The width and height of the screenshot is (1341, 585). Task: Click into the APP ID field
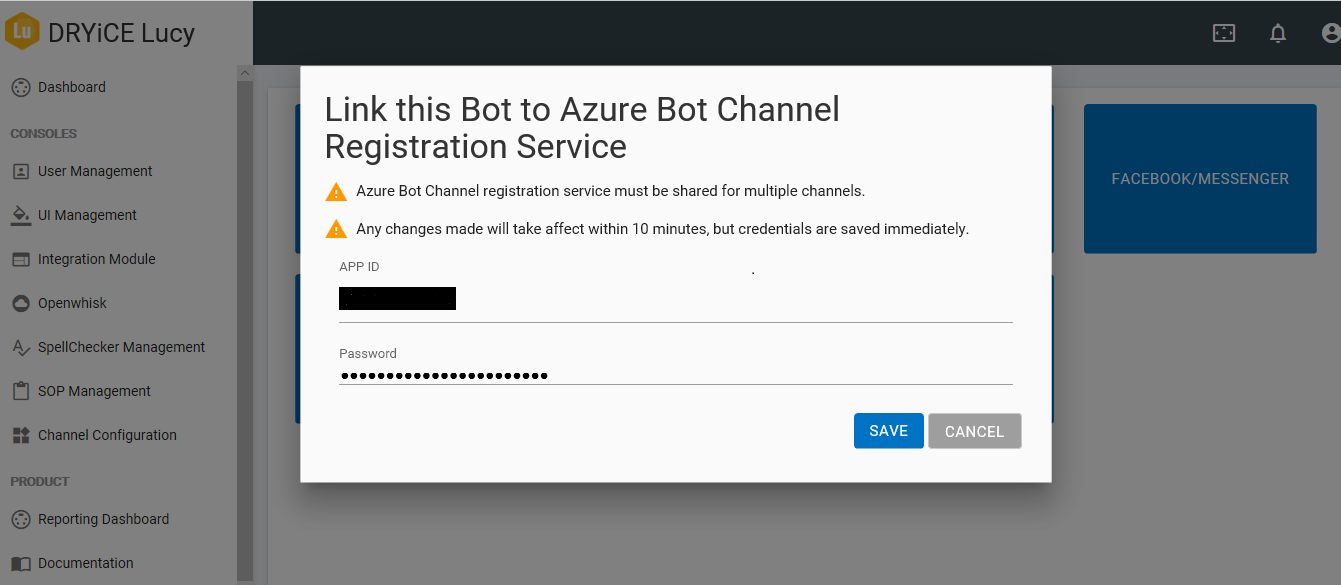point(675,298)
